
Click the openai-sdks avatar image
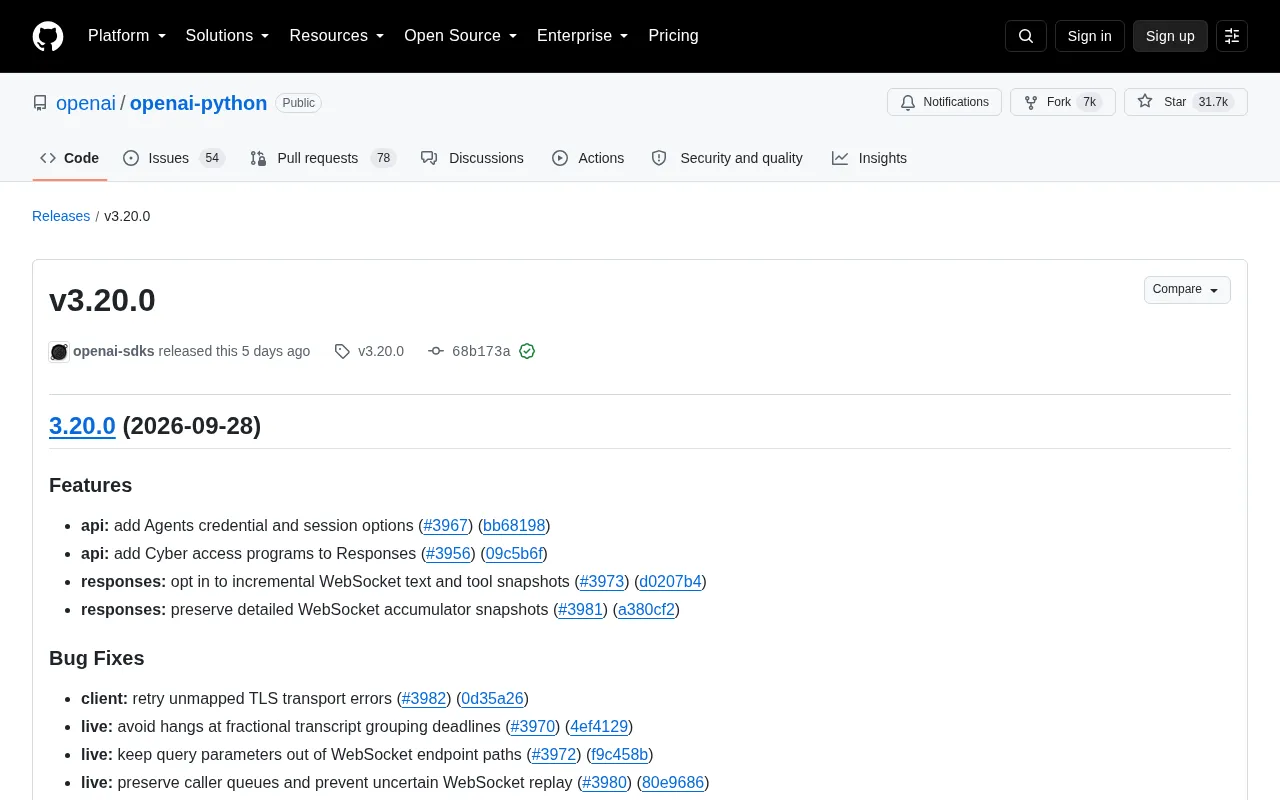click(59, 351)
